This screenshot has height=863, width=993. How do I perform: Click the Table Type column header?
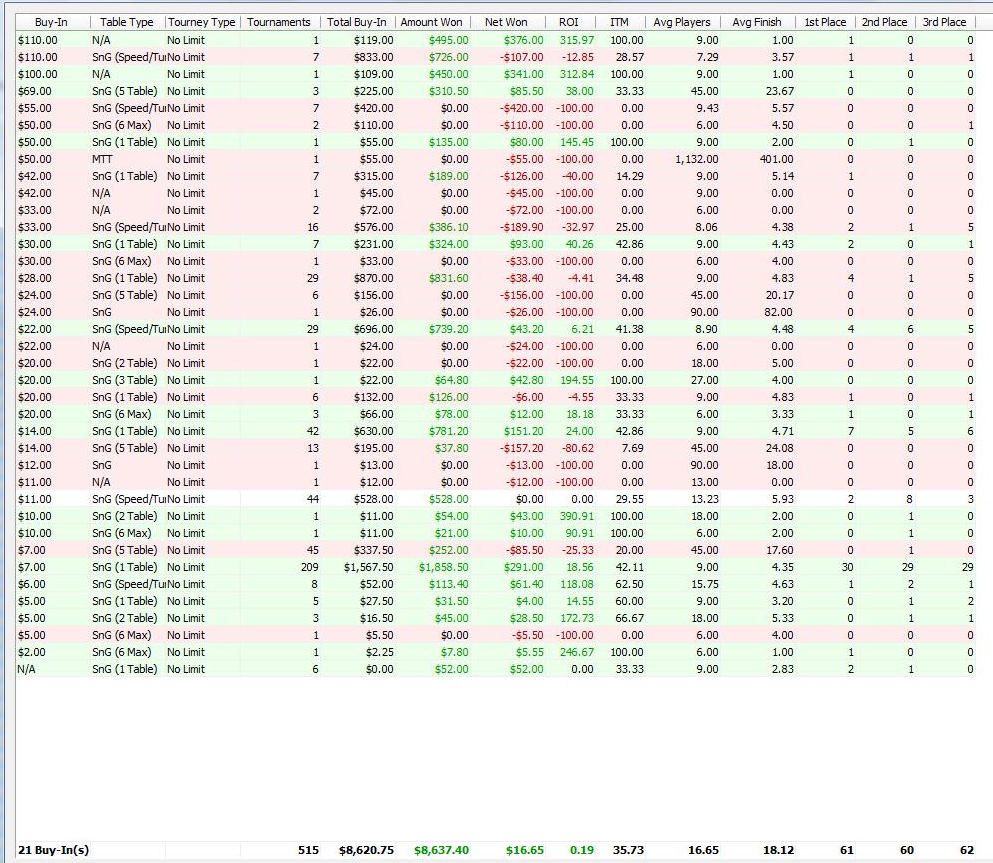tap(128, 21)
